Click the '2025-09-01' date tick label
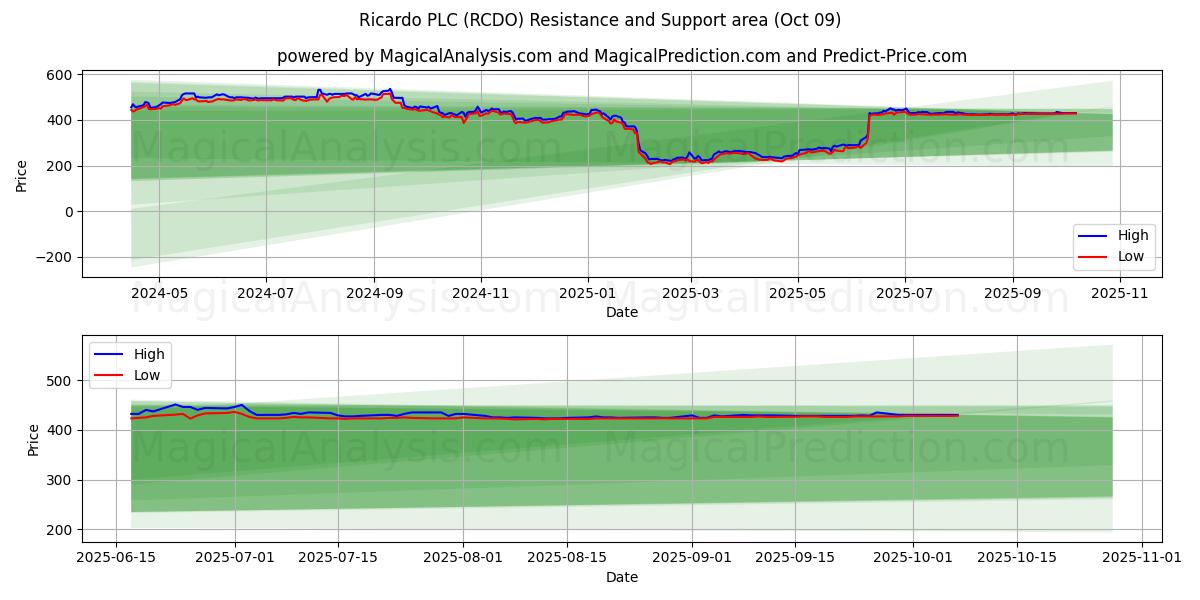The image size is (1200, 600). click(691, 558)
